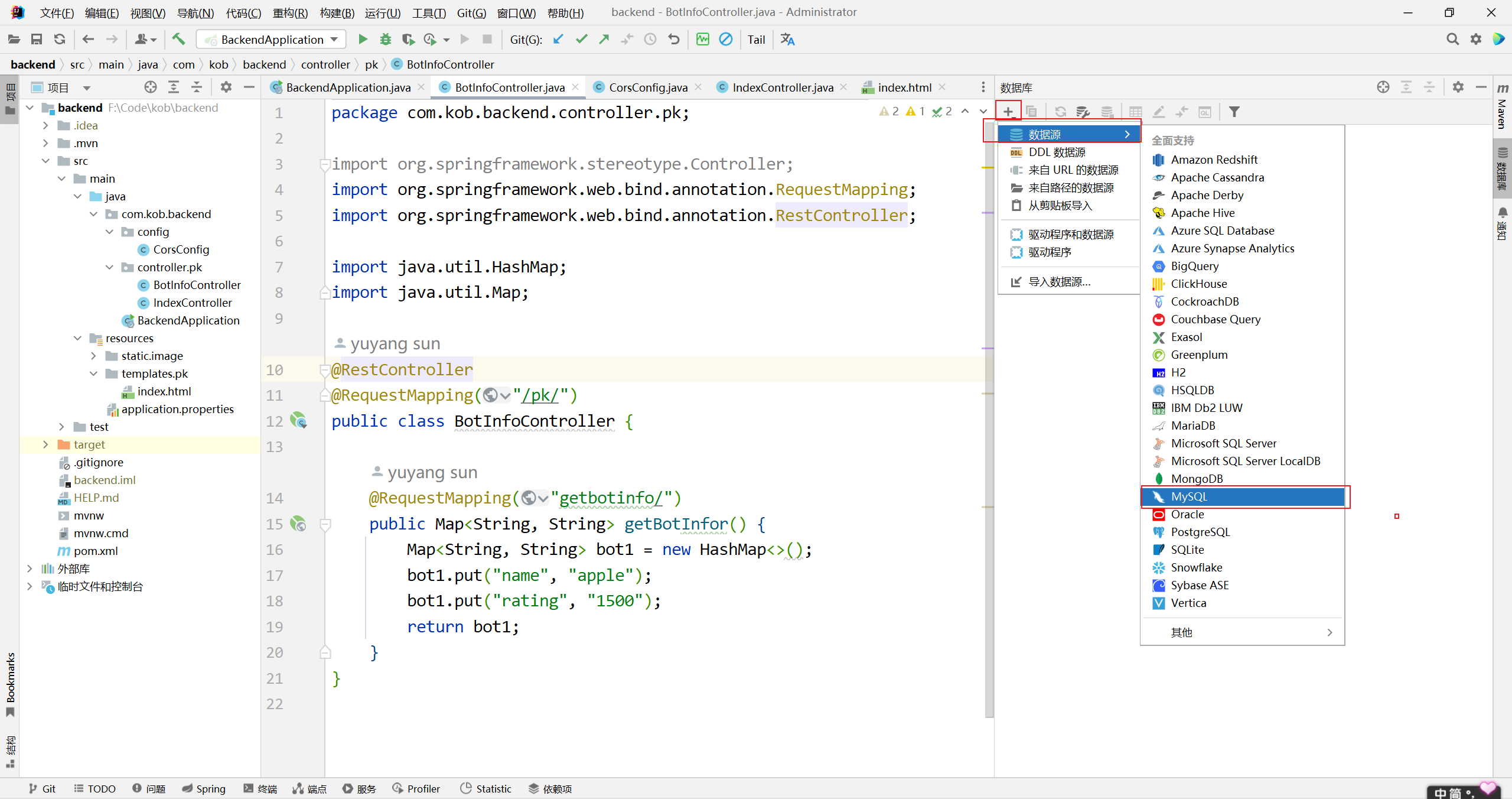Viewport: 1512px width, 799px height.
Task: Click the Debug bug icon
Action: (385, 40)
